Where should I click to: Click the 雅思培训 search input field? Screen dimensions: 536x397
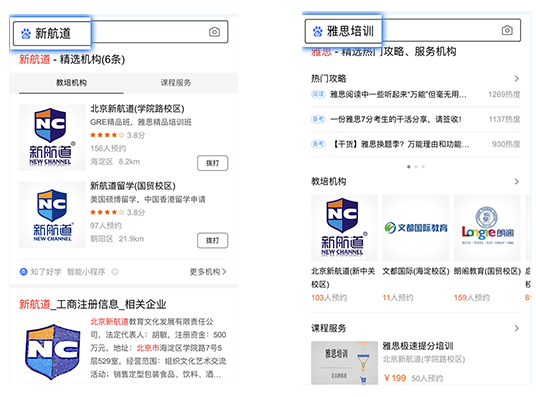tap(413, 31)
